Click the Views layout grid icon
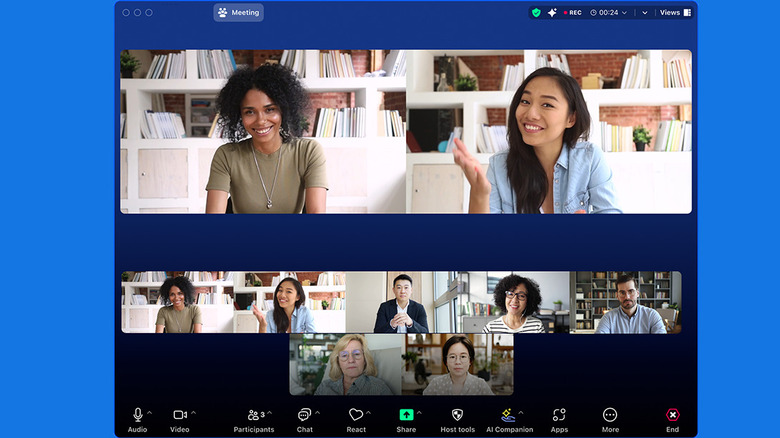This screenshot has width=780, height=438. [687, 12]
